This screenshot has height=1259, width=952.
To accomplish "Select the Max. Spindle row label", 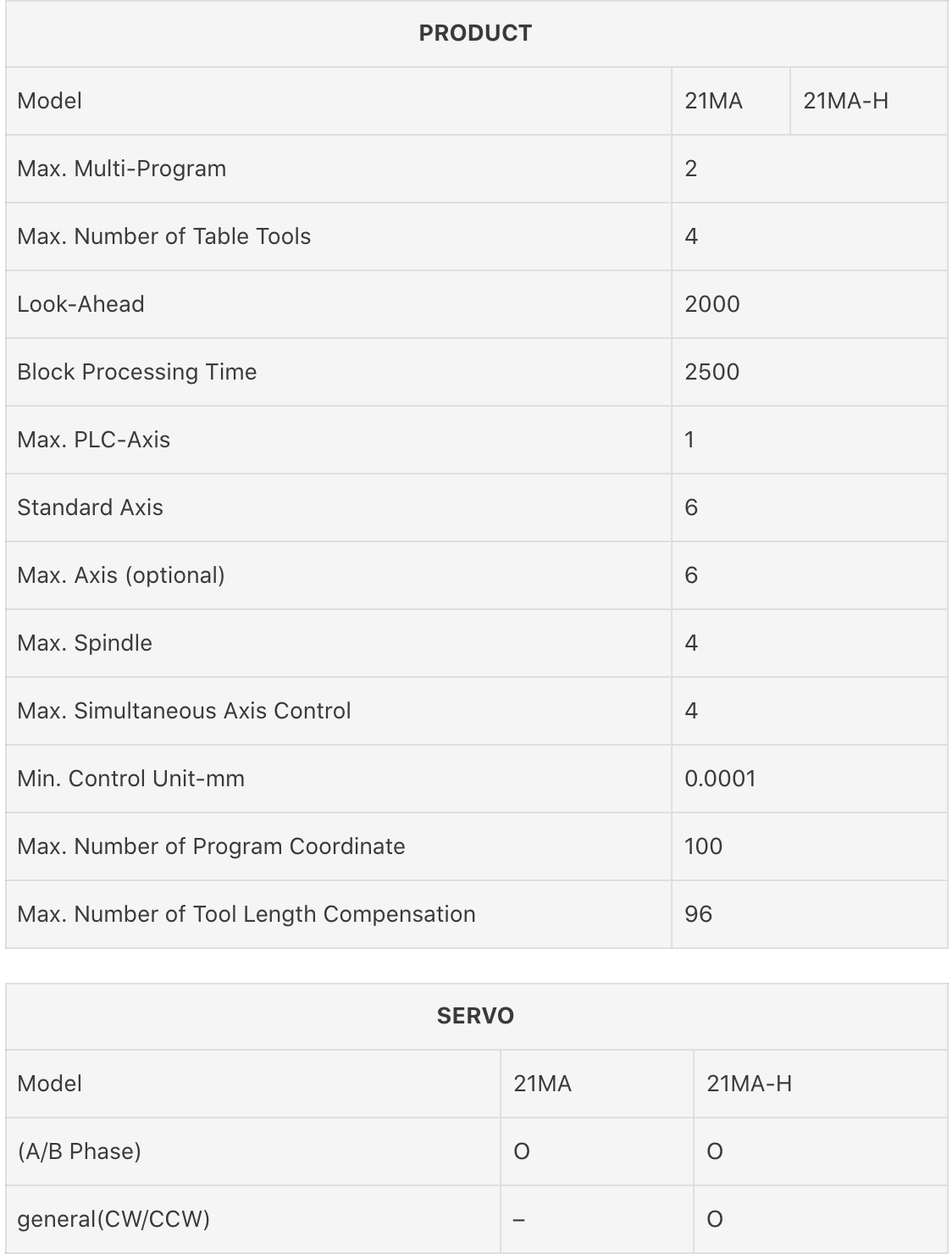I will coord(85,643).
